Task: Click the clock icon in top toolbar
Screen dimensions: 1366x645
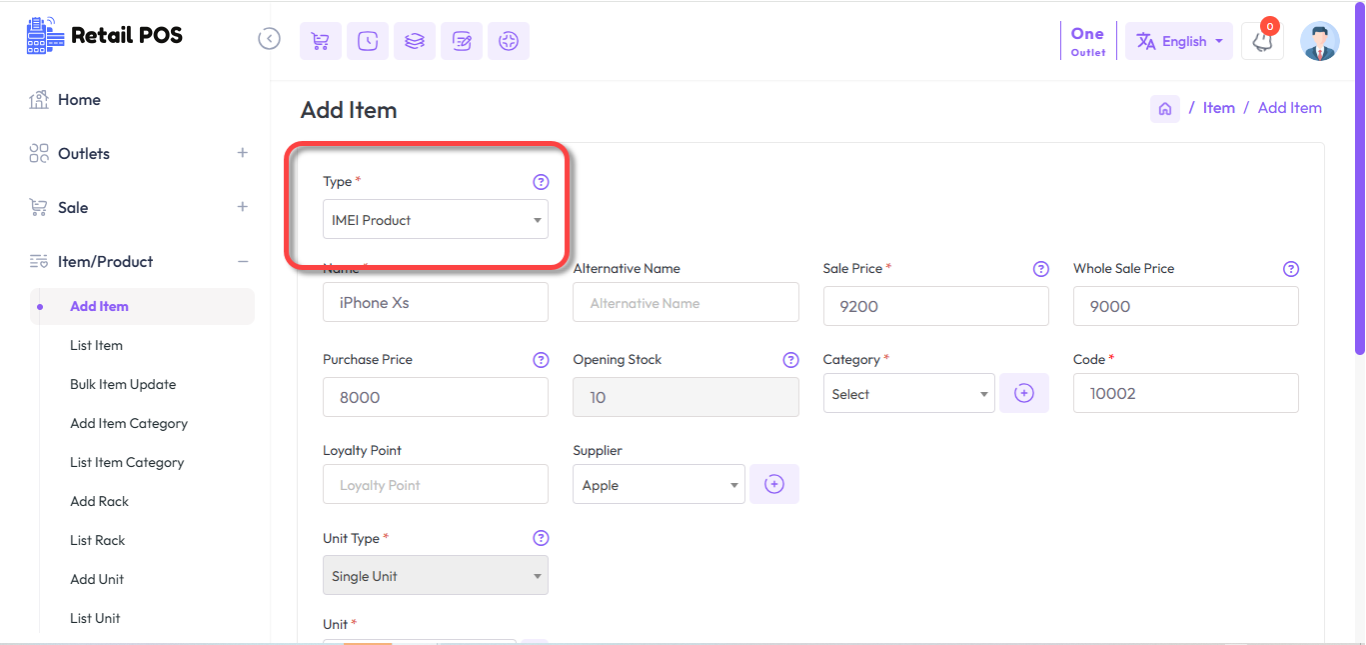Action: pos(367,41)
